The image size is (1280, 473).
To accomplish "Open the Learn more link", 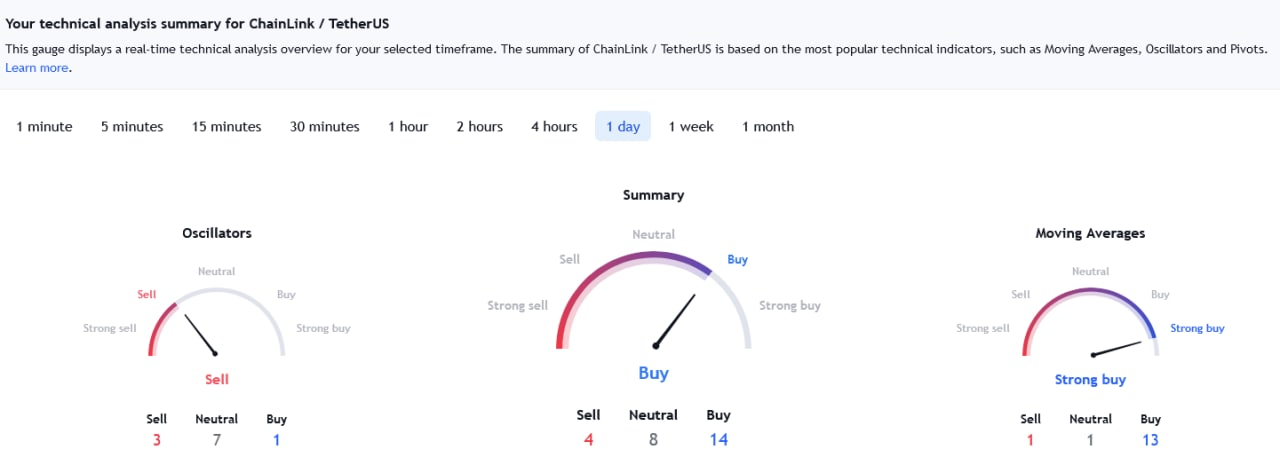I will point(37,68).
